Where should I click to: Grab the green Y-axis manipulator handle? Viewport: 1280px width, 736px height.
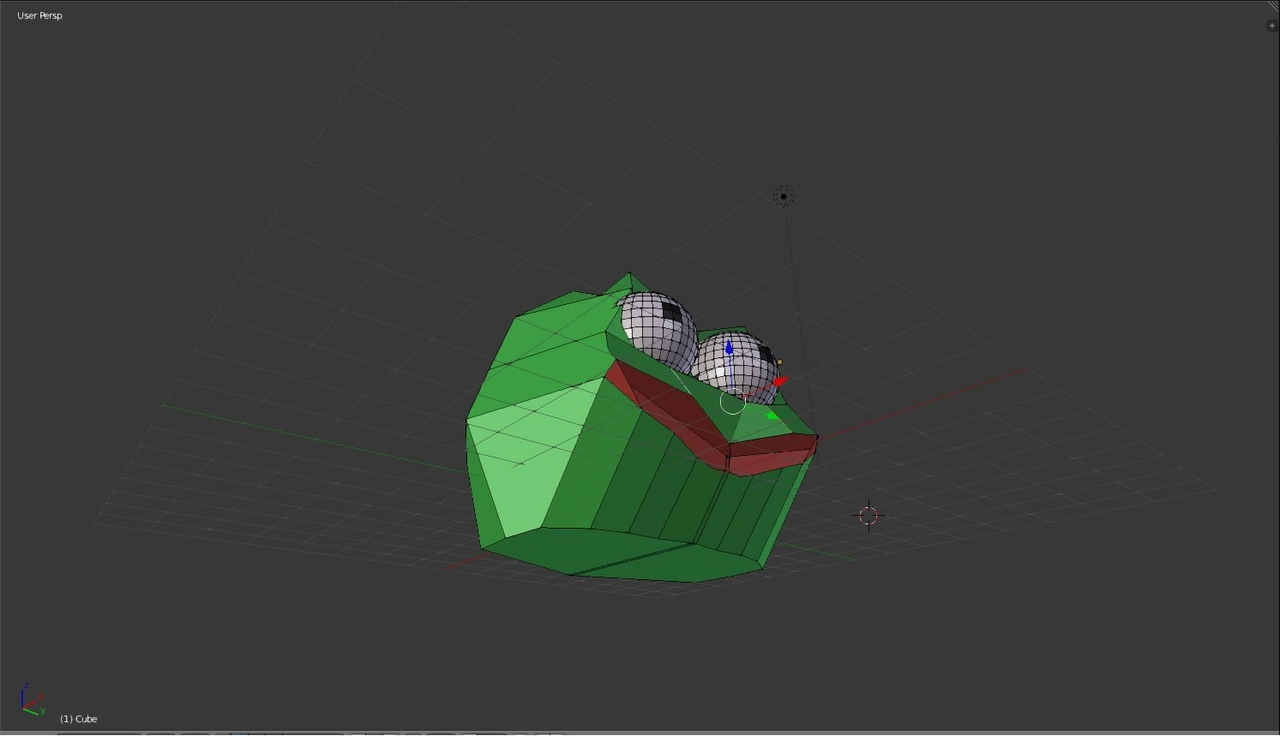coord(771,415)
